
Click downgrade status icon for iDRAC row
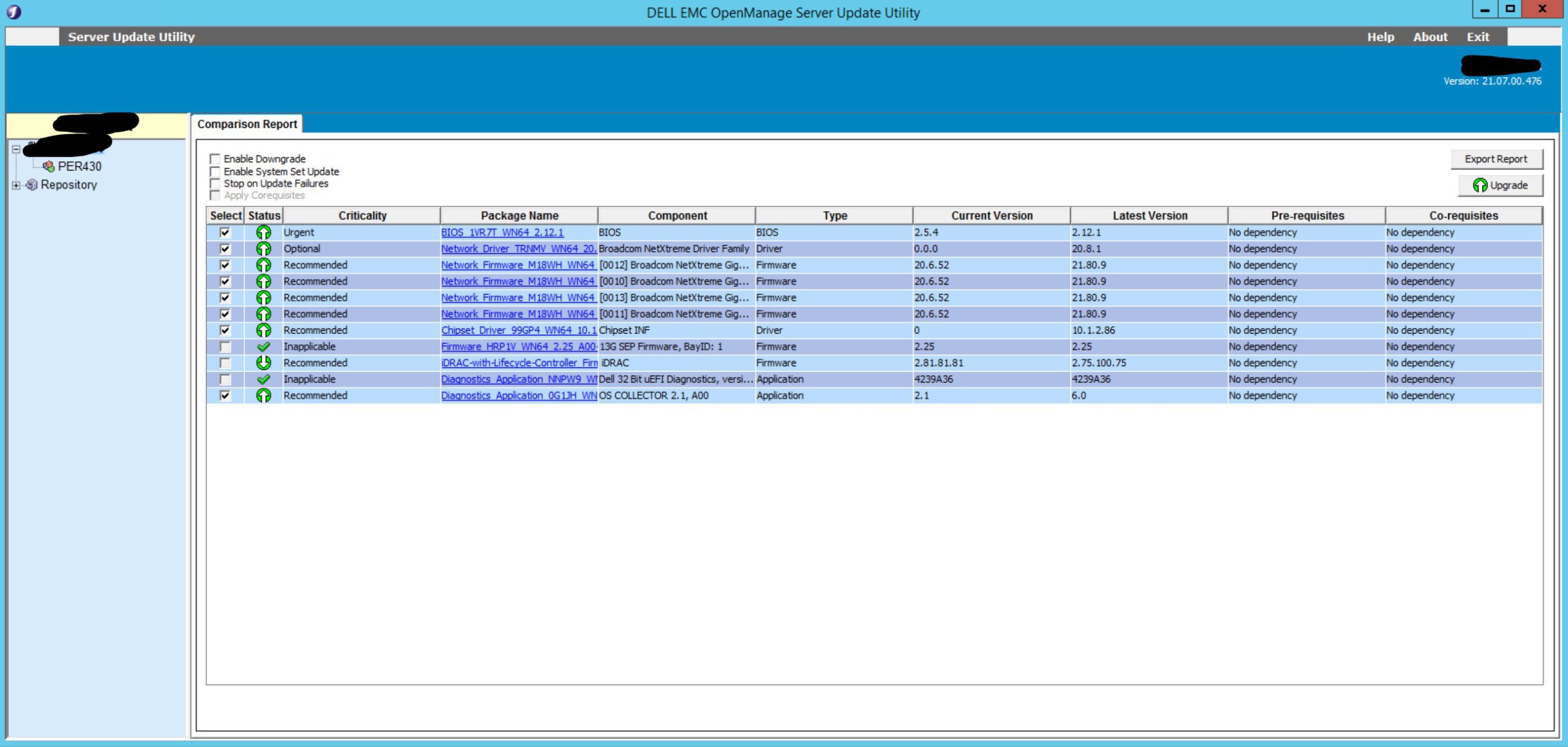click(x=263, y=363)
